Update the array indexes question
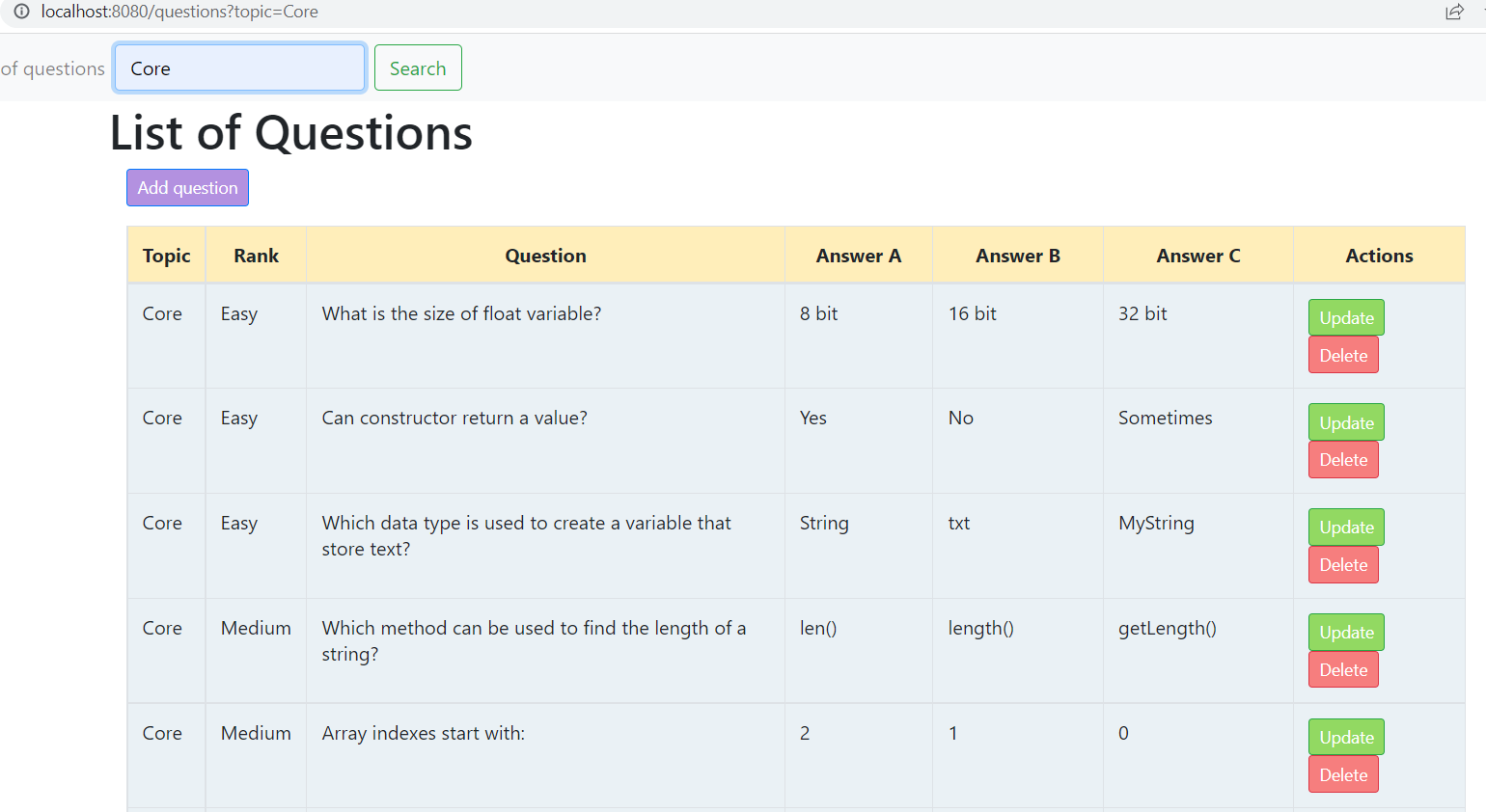This screenshot has width=1486, height=812. pyautogui.click(x=1346, y=737)
